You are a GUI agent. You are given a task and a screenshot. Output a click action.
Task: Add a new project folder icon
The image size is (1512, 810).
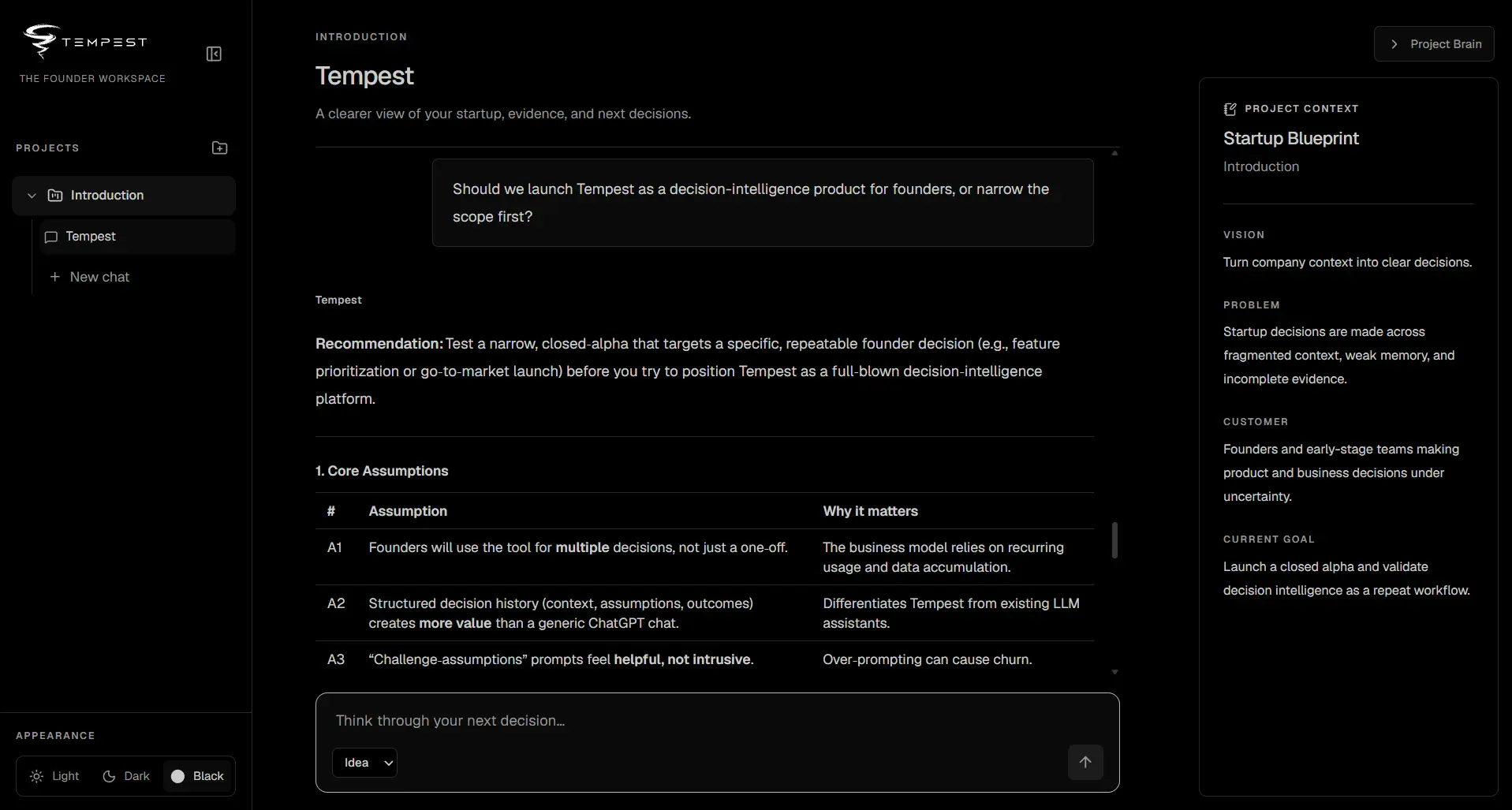coord(220,147)
